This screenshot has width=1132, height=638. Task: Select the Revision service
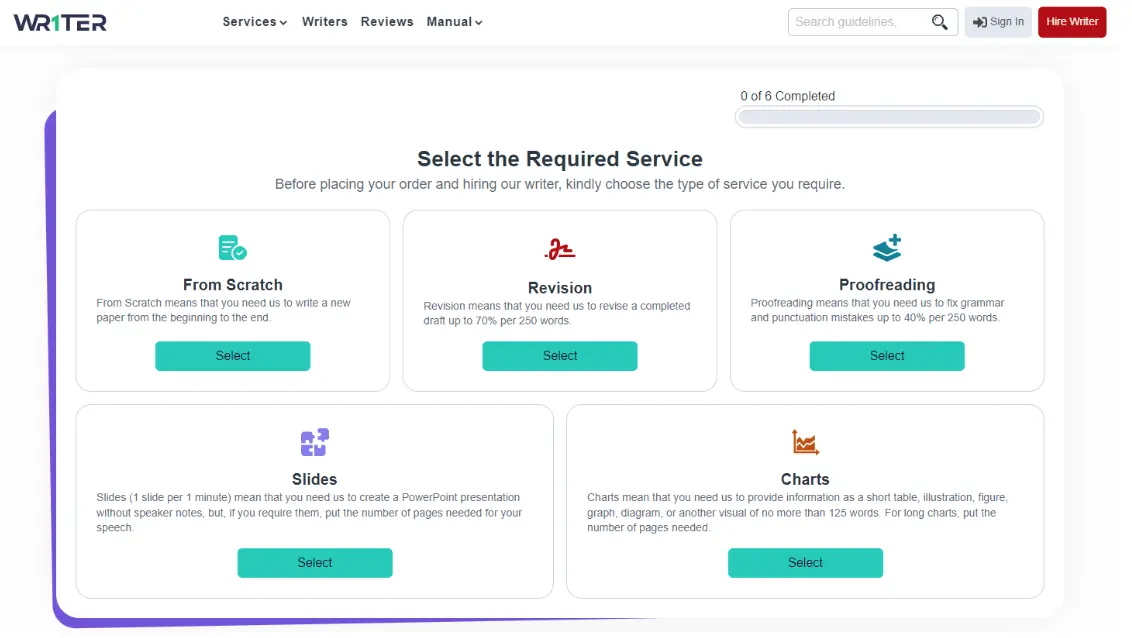click(560, 356)
